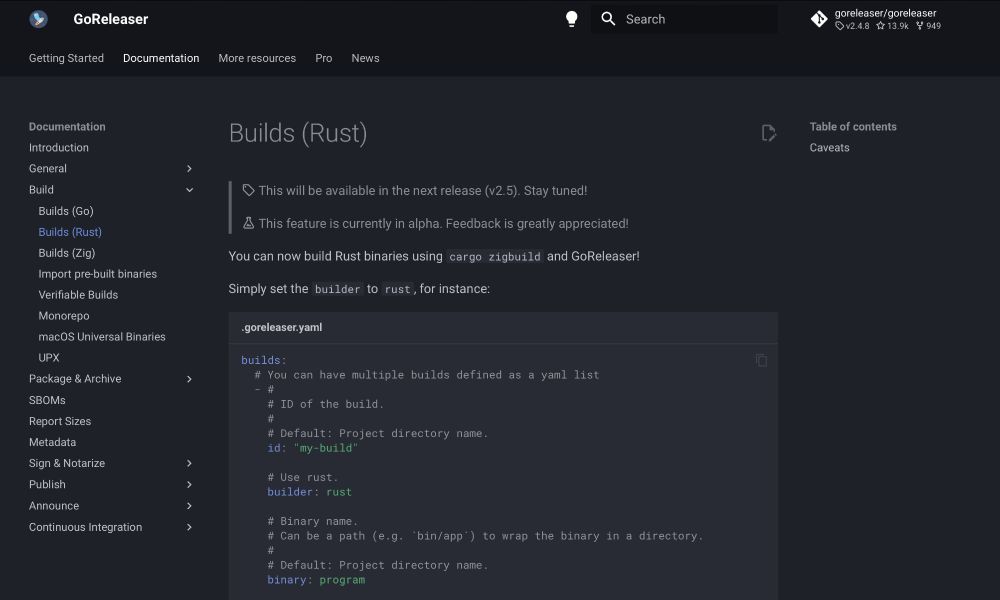Open Builds (Go) page
The width and height of the screenshot is (1000, 600).
[x=66, y=211]
